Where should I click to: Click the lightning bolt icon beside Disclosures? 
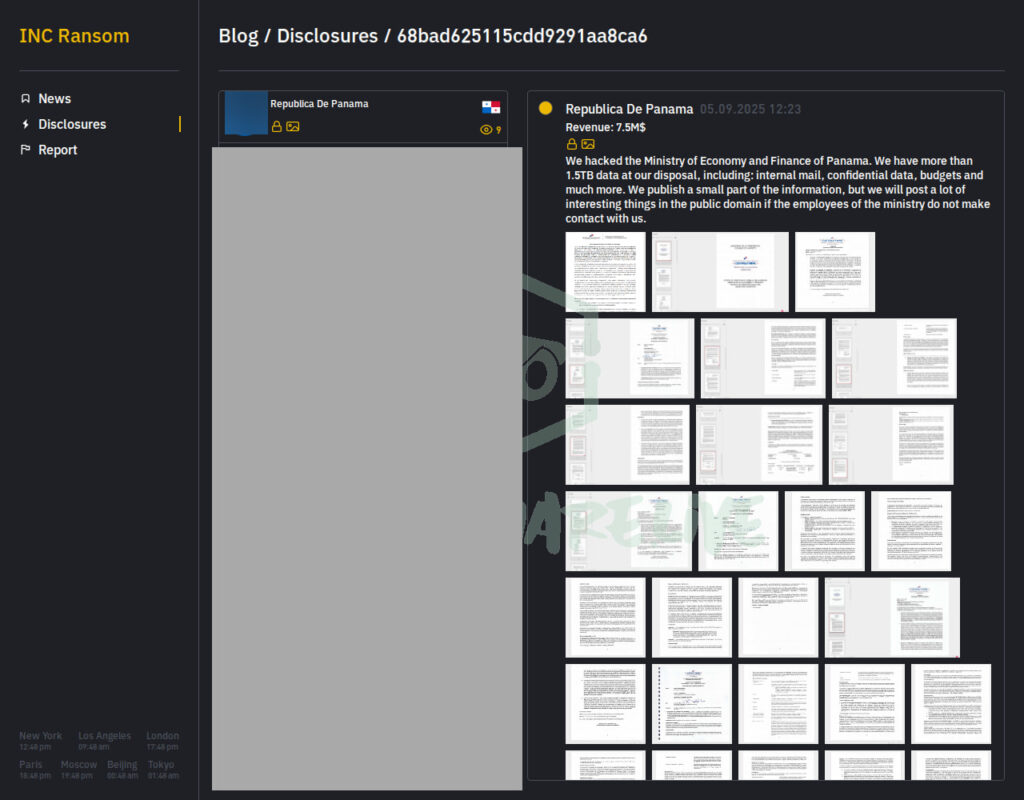point(25,124)
